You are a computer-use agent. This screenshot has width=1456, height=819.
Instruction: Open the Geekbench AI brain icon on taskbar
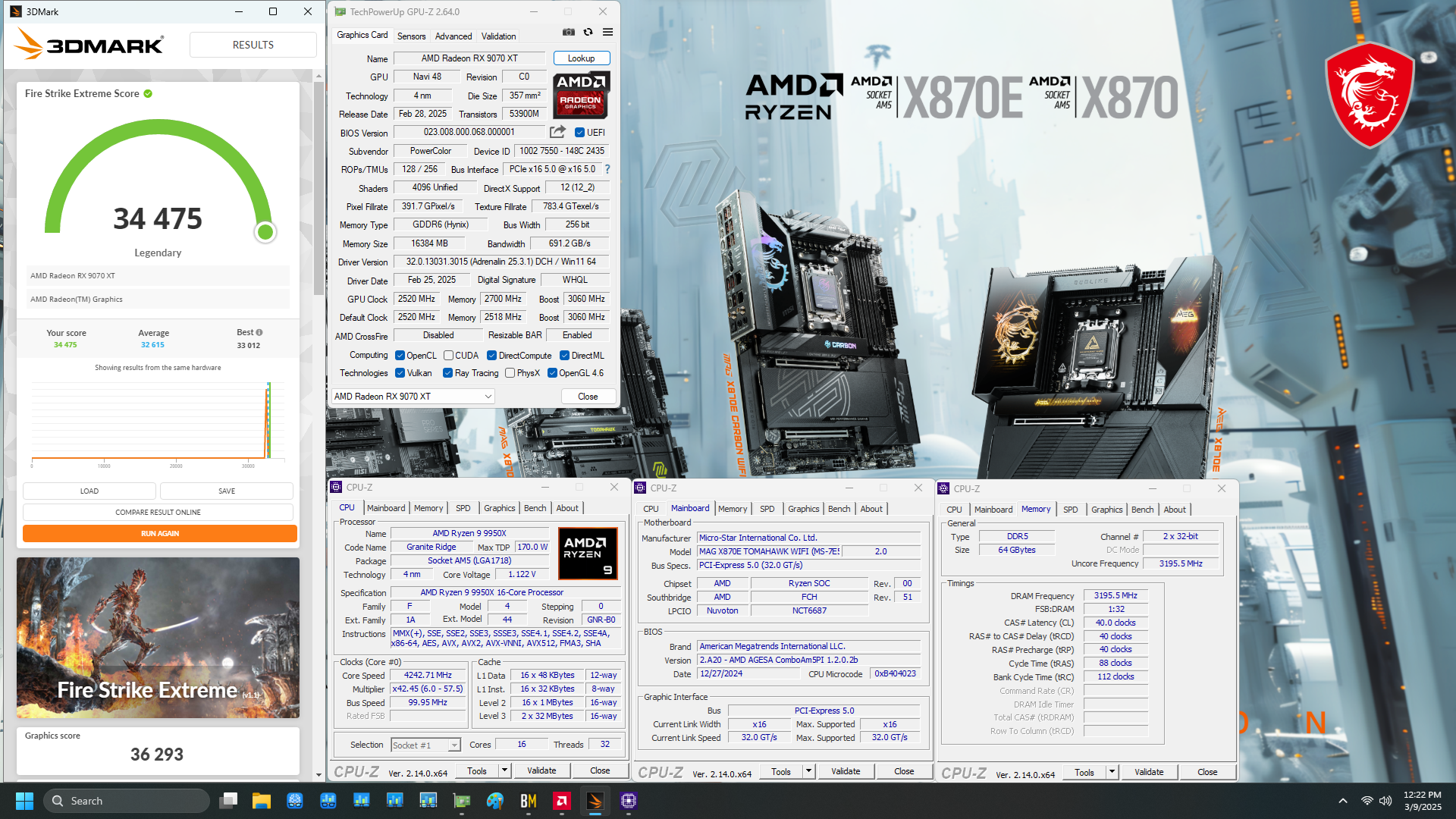pyautogui.click(x=295, y=801)
